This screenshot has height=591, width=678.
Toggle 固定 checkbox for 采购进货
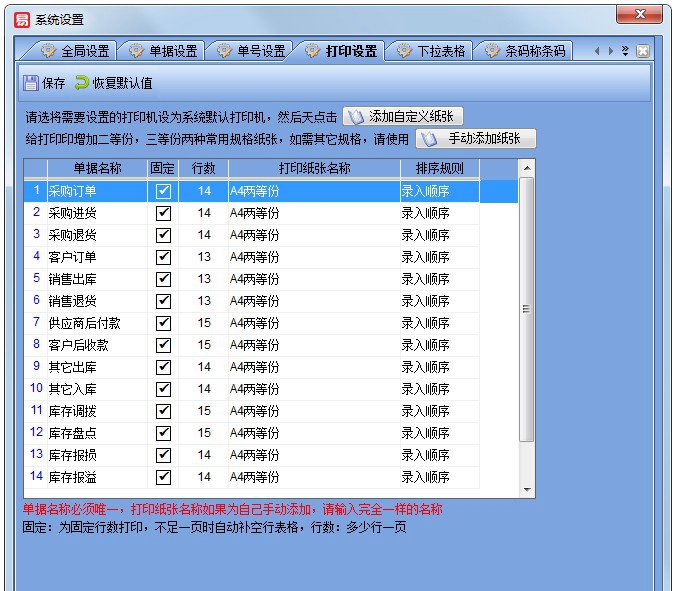(163, 213)
